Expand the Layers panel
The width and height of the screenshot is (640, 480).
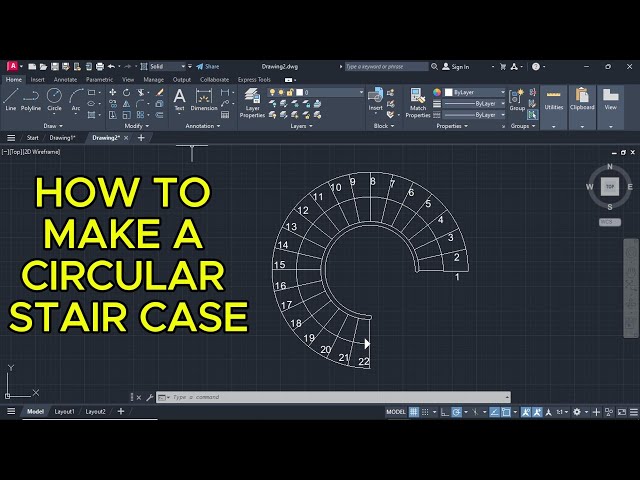coord(302,126)
